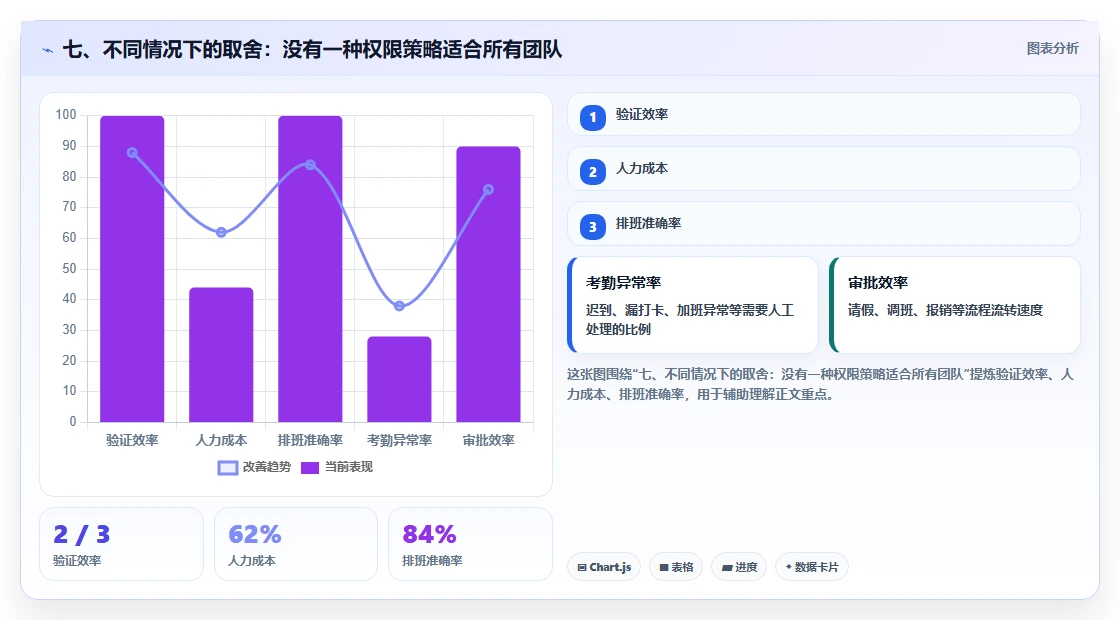Click the summary paragraph starting 这张图围绕
Screen dimensions: 1120x620
click(821, 384)
